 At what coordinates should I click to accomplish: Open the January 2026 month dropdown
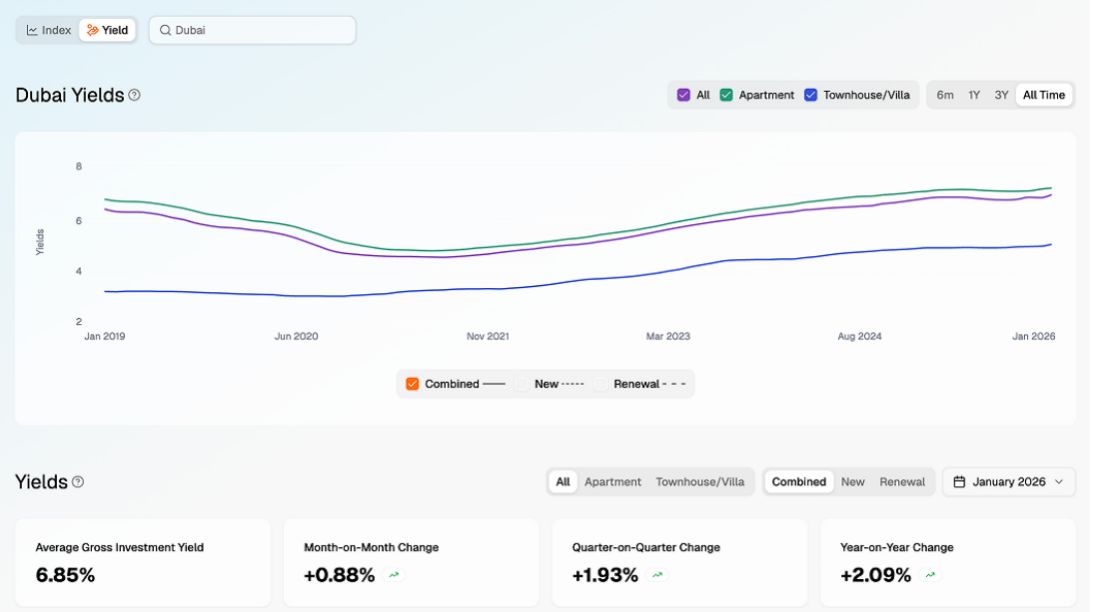pos(1009,482)
